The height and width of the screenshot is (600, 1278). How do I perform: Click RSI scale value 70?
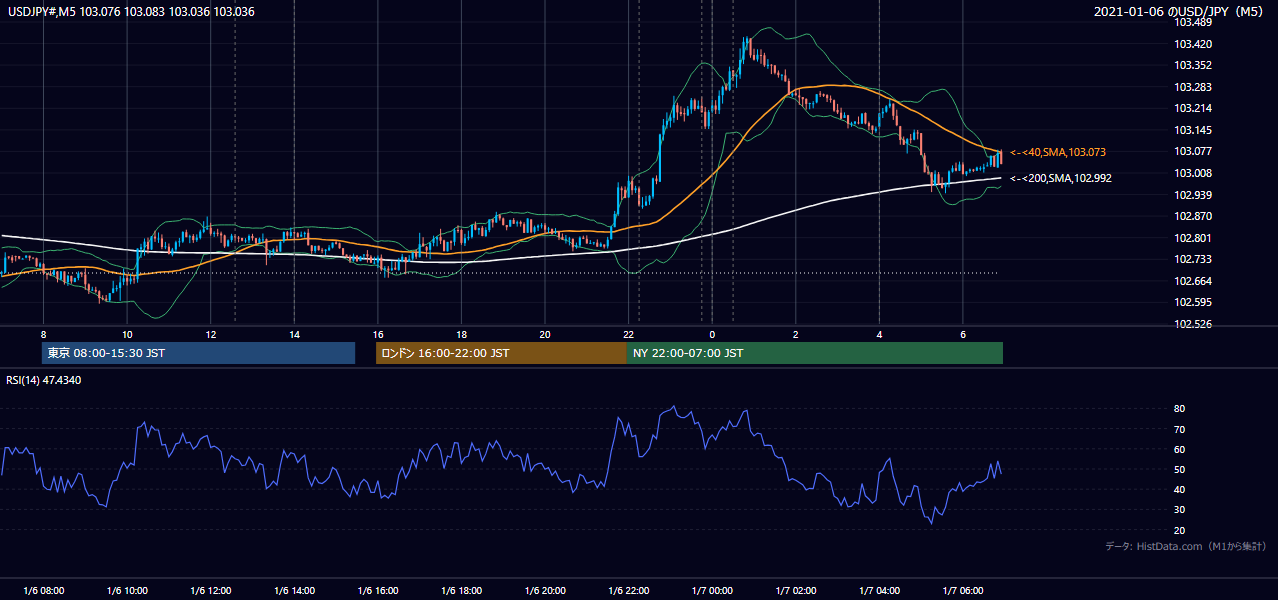(x=1180, y=430)
